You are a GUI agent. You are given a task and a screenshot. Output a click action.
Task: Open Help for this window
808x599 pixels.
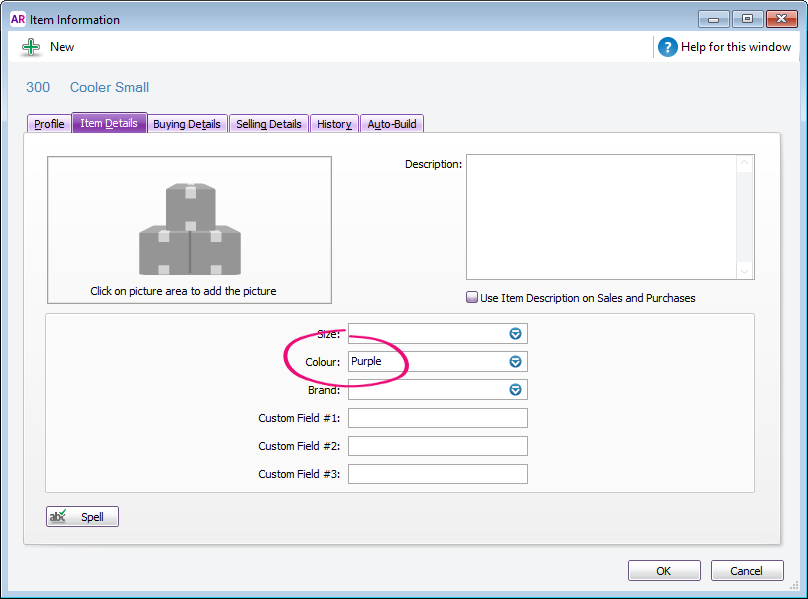[x=725, y=47]
